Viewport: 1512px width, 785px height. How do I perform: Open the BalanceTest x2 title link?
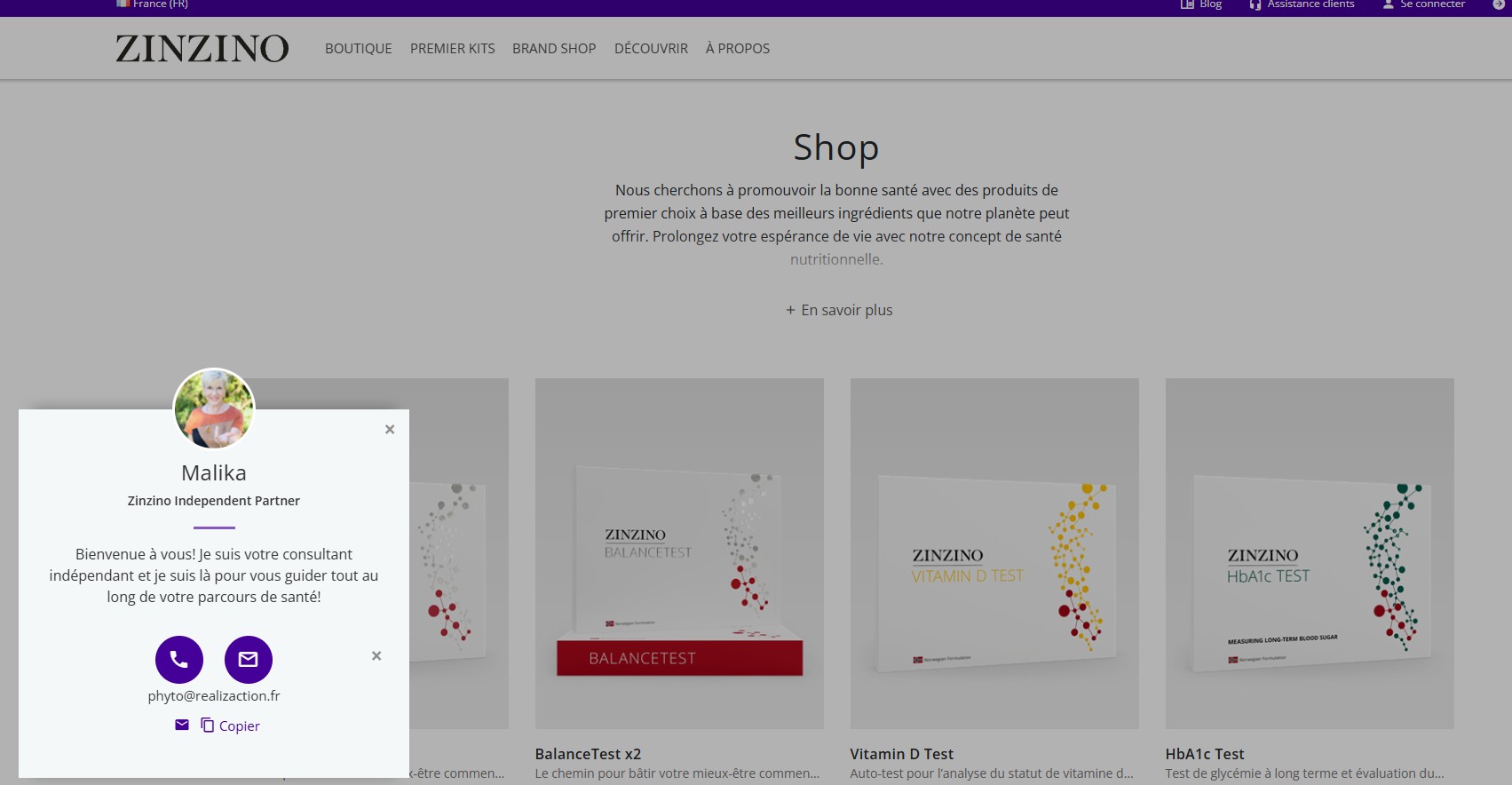coord(588,754)
